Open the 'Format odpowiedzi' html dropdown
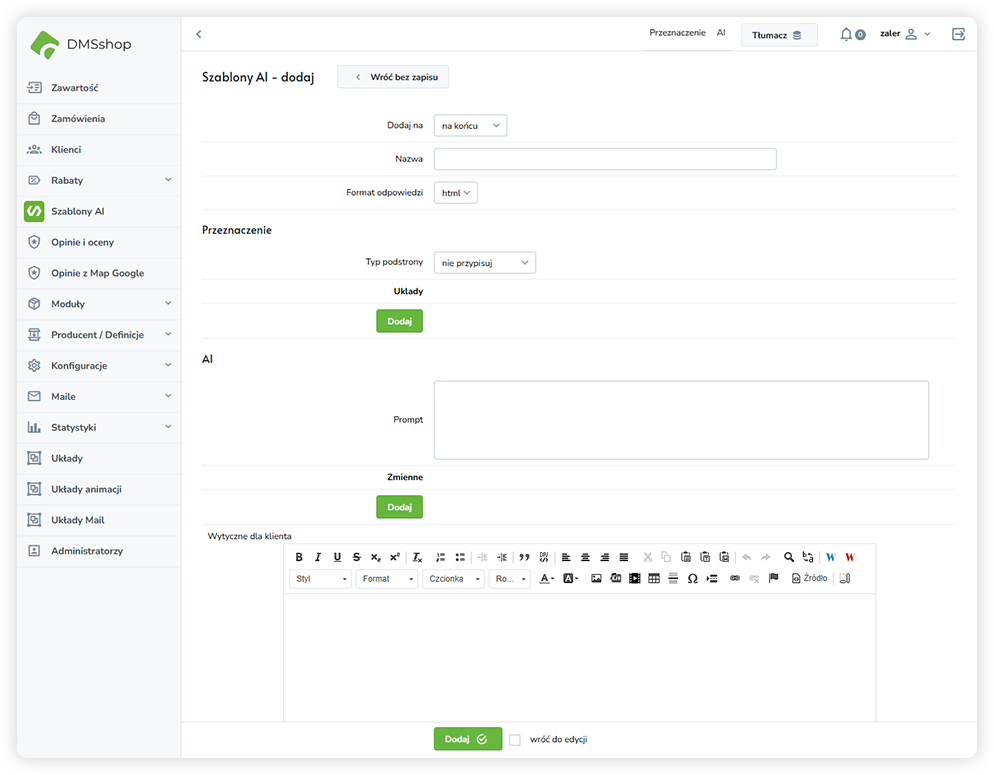The image size is (994, 775). pos(455,193)
